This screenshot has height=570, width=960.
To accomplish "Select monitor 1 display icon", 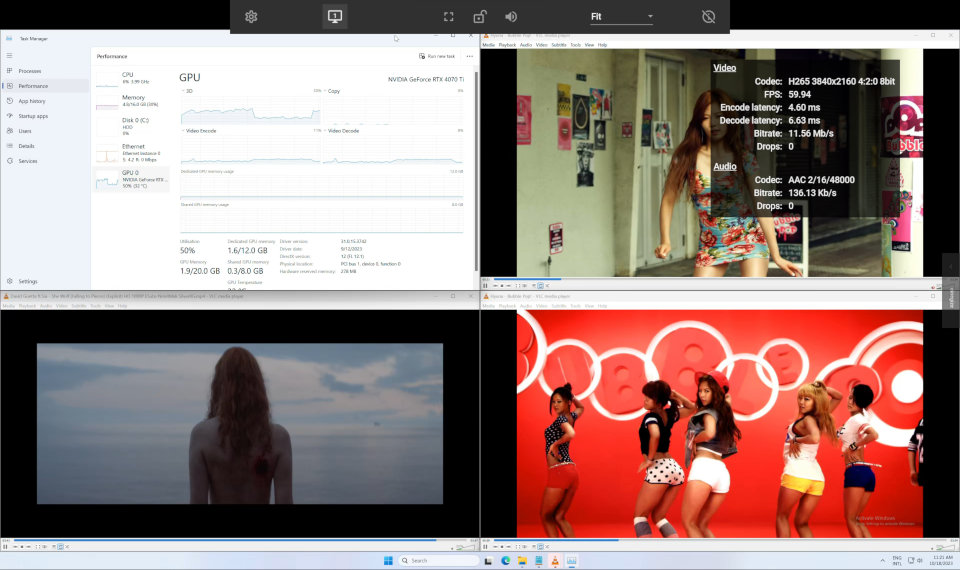I will 335,17.
